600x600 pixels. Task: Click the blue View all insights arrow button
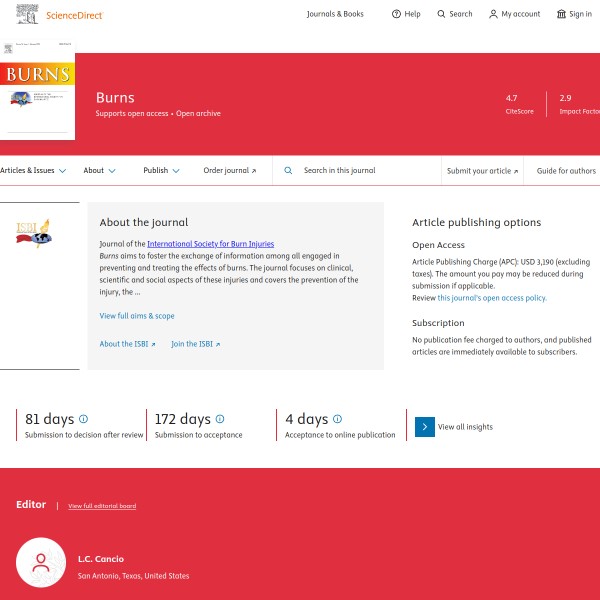click(425, 427)
